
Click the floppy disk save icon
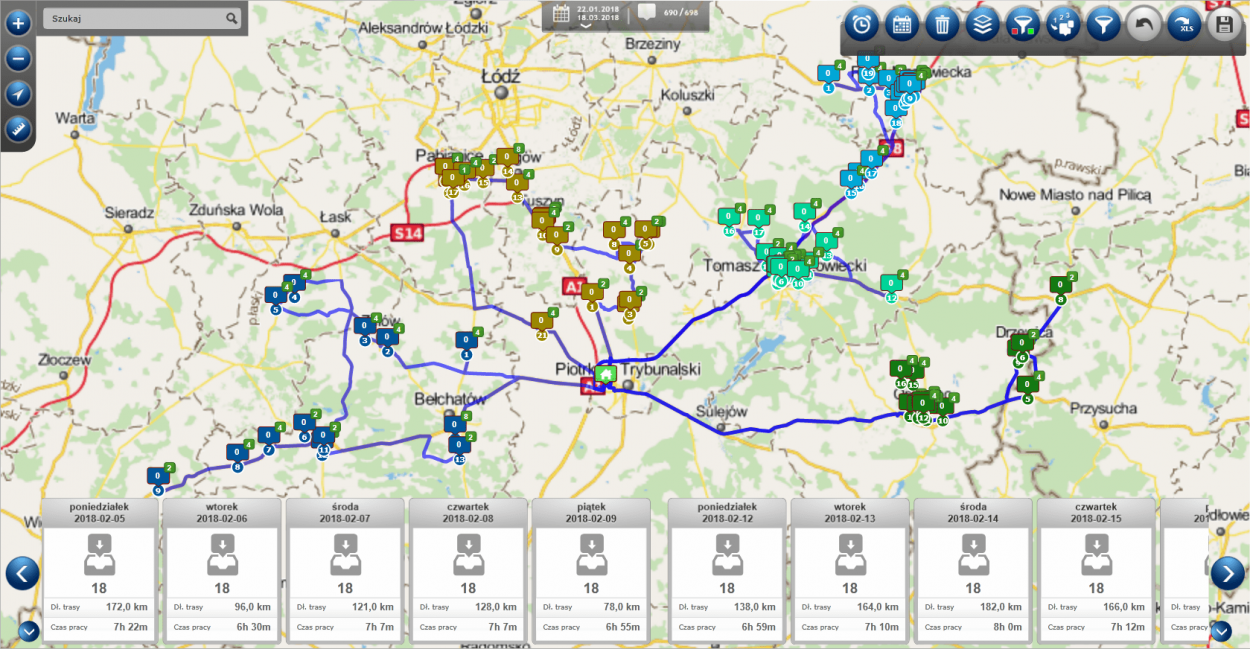1225,25
